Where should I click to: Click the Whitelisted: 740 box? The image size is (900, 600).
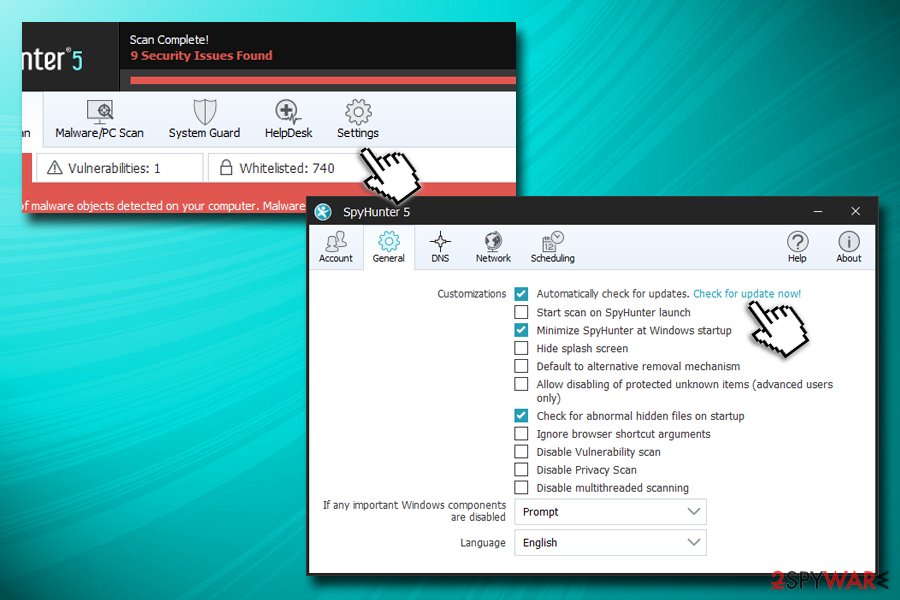(287, 168)
